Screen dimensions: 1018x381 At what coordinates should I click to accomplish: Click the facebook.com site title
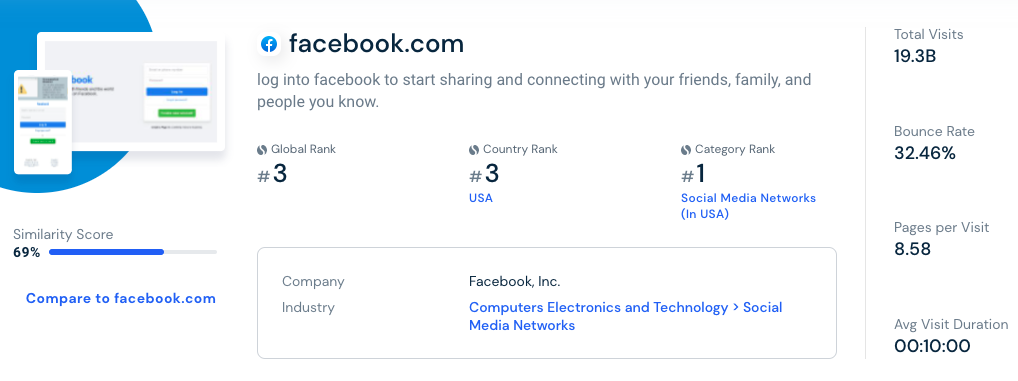(377, 44)
